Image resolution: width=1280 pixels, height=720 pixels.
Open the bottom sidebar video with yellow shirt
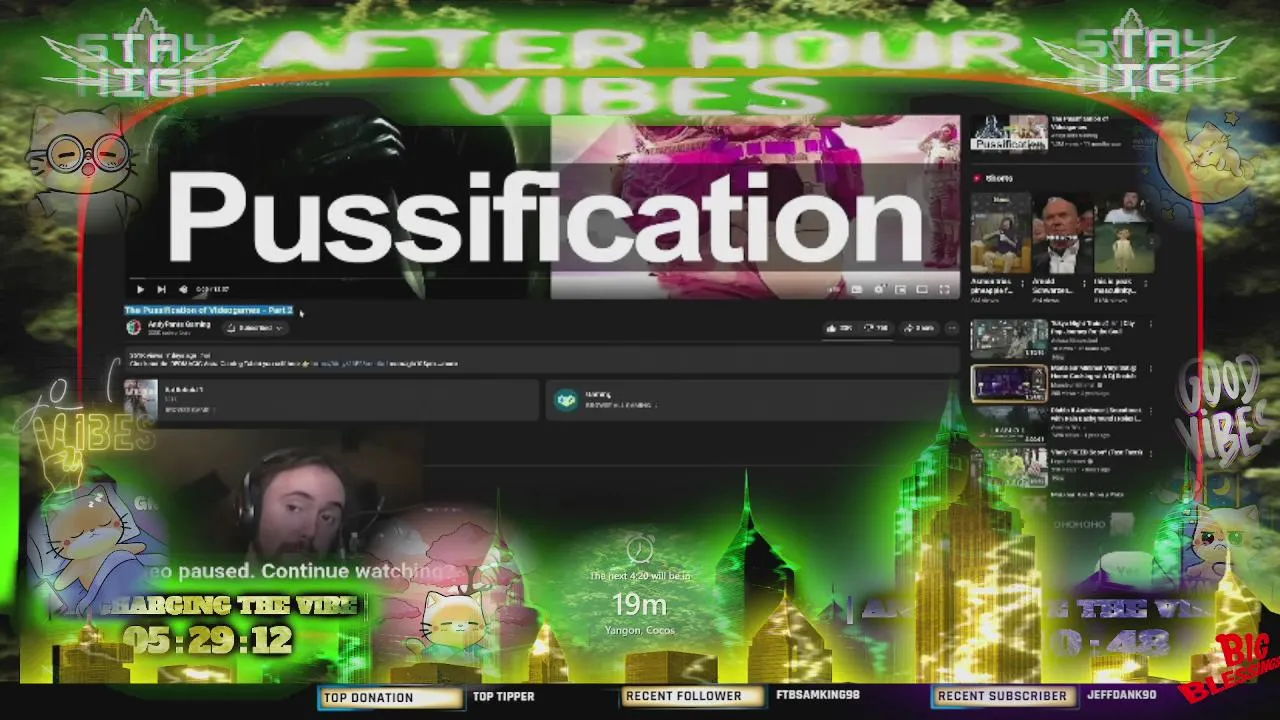pyautogui.click(x=1009, y=468)
